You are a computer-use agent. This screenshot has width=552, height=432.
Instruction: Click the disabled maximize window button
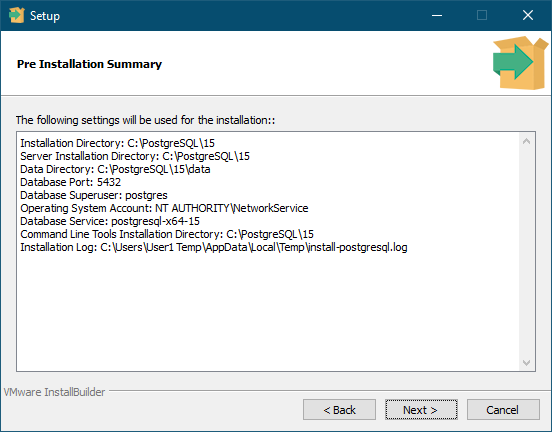pos(482,15)
